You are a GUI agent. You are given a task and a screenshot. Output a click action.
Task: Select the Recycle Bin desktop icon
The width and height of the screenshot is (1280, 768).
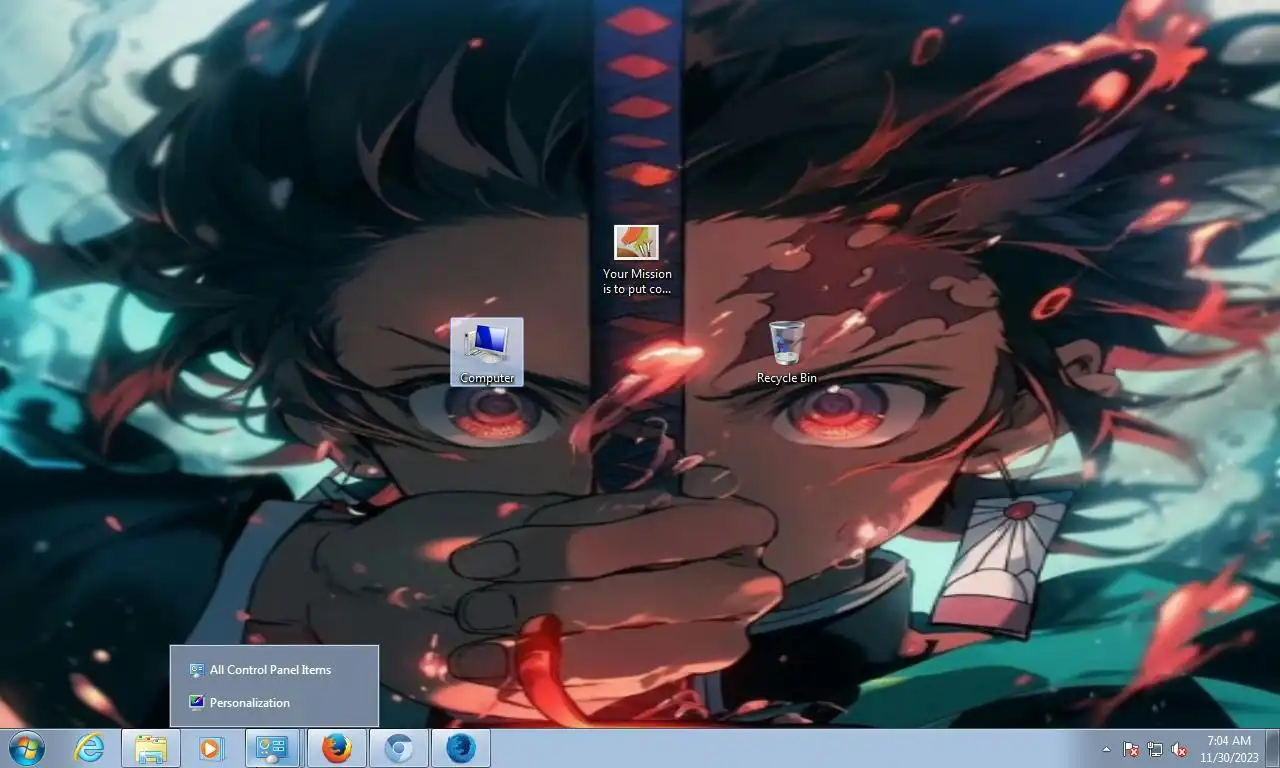[x=787, y=352]
